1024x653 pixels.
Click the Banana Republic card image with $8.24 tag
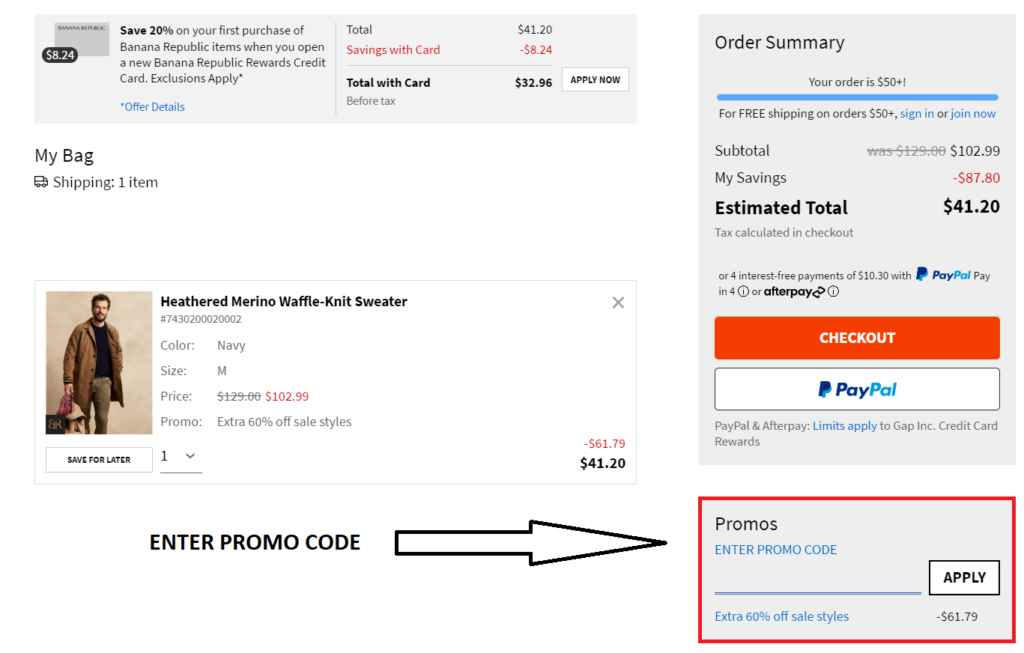click(80, 40)
